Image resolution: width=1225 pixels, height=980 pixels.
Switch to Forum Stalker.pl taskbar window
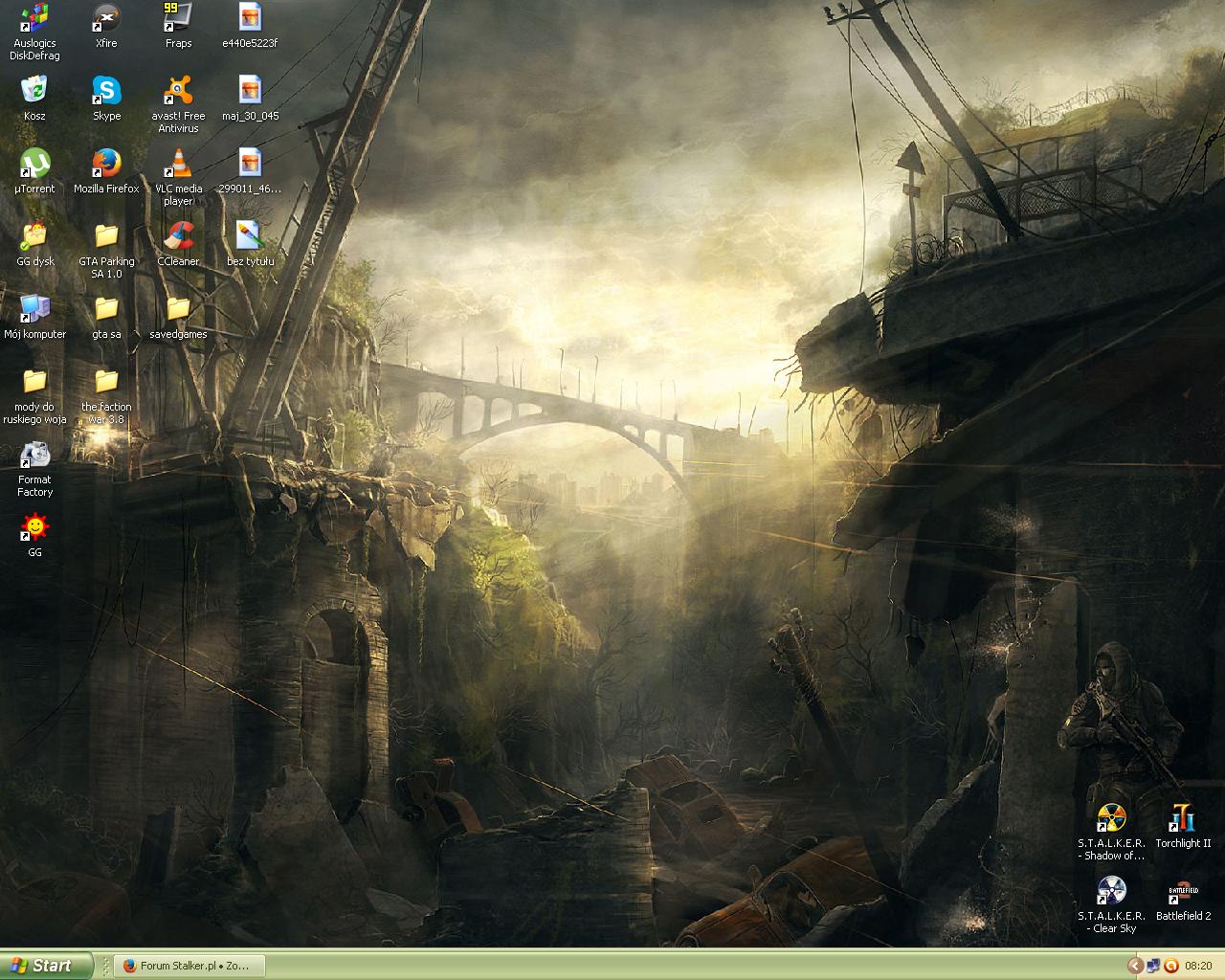point(189,966)
